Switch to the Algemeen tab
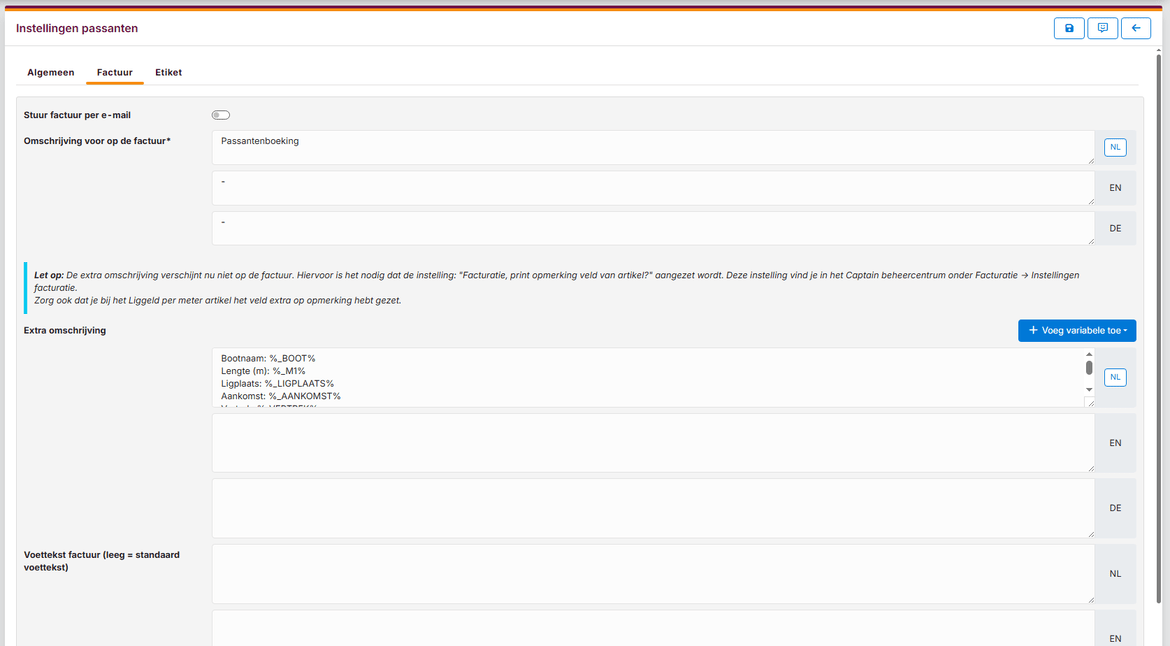 50,73
